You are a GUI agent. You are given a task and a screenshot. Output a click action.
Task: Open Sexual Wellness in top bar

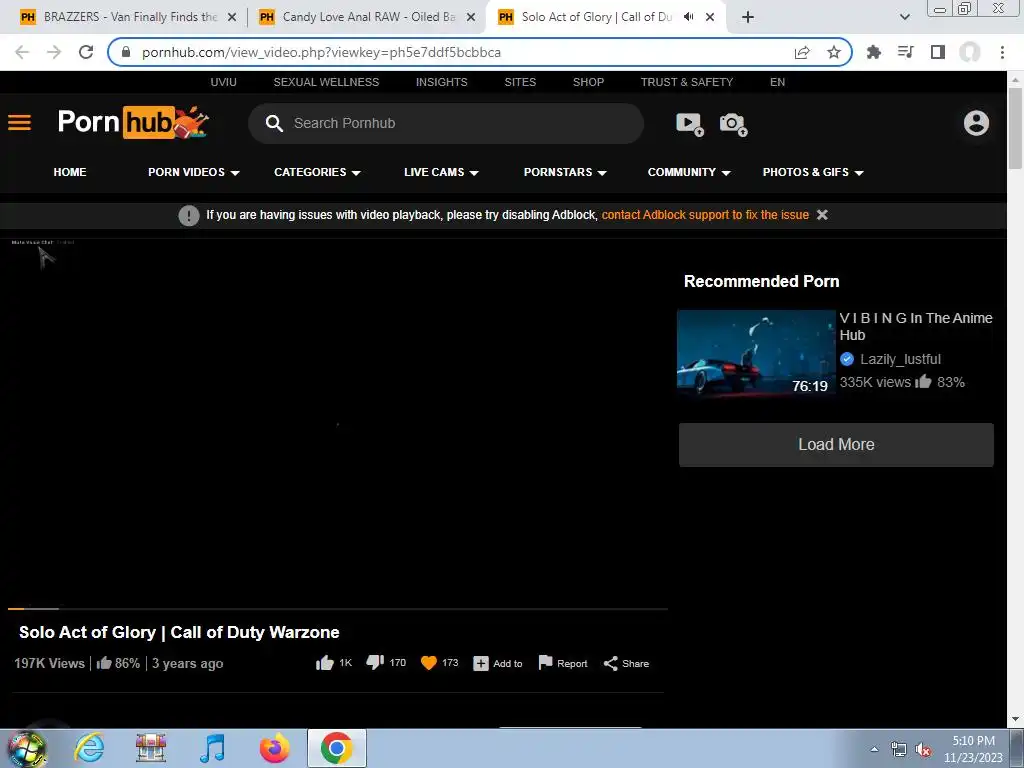326,82
